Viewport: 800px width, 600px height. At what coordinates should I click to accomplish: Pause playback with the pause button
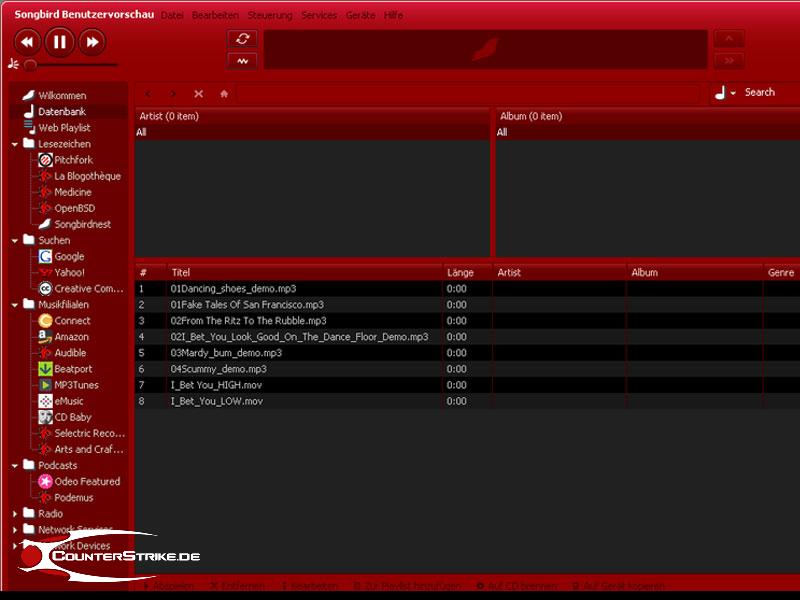(59, 42)
